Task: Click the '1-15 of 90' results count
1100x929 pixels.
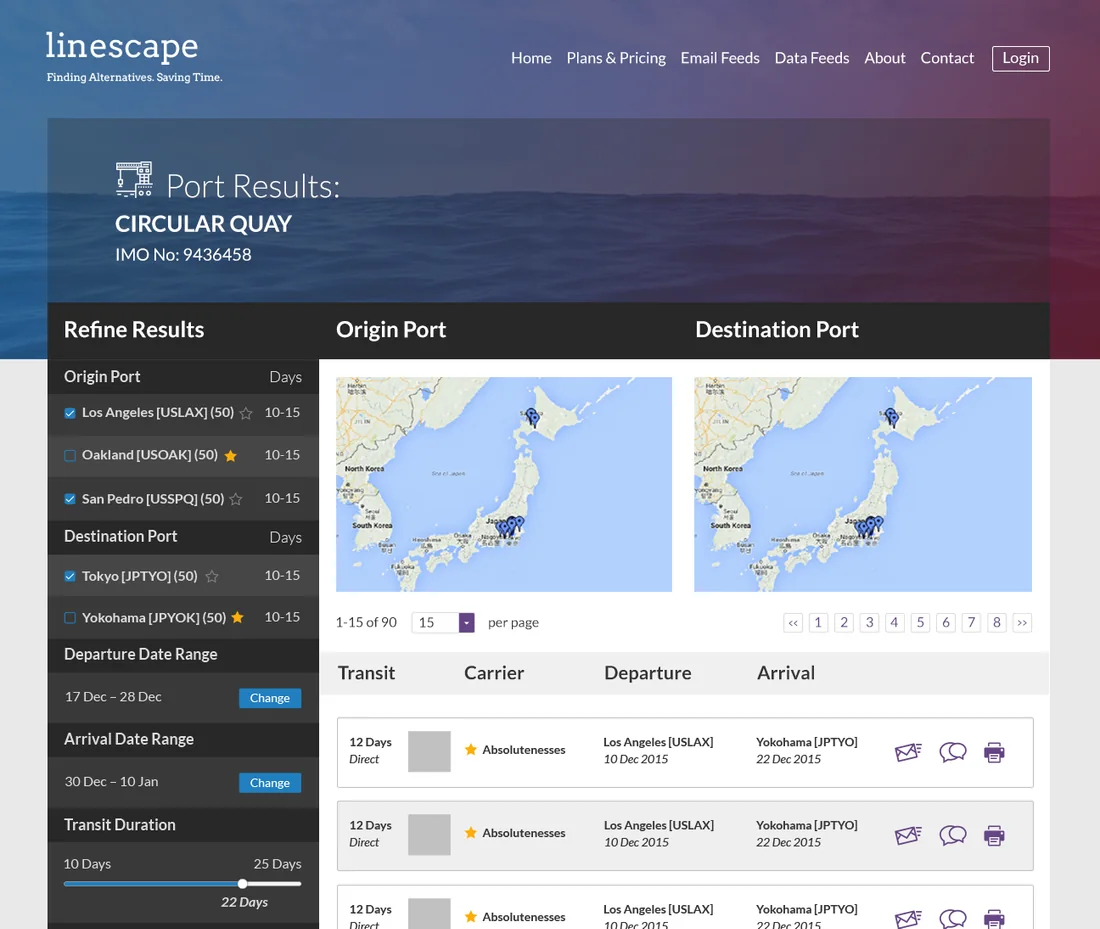Action: [366, 622]
